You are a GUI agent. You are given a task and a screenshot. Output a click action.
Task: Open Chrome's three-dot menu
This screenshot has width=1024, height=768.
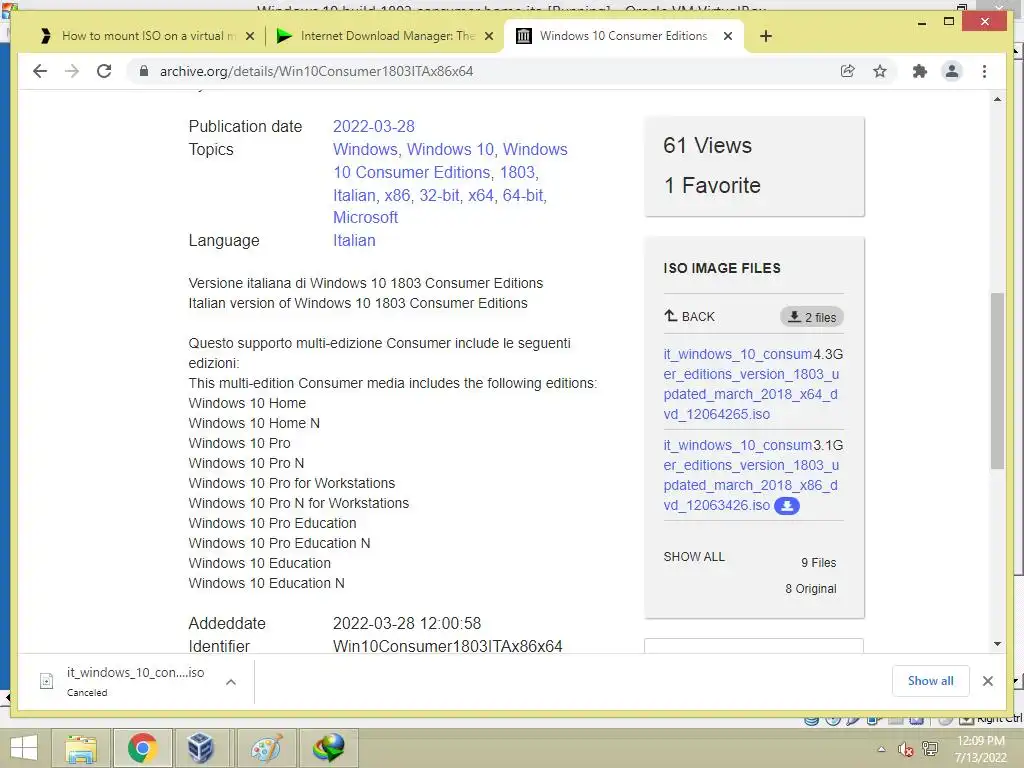coord(984,71)
